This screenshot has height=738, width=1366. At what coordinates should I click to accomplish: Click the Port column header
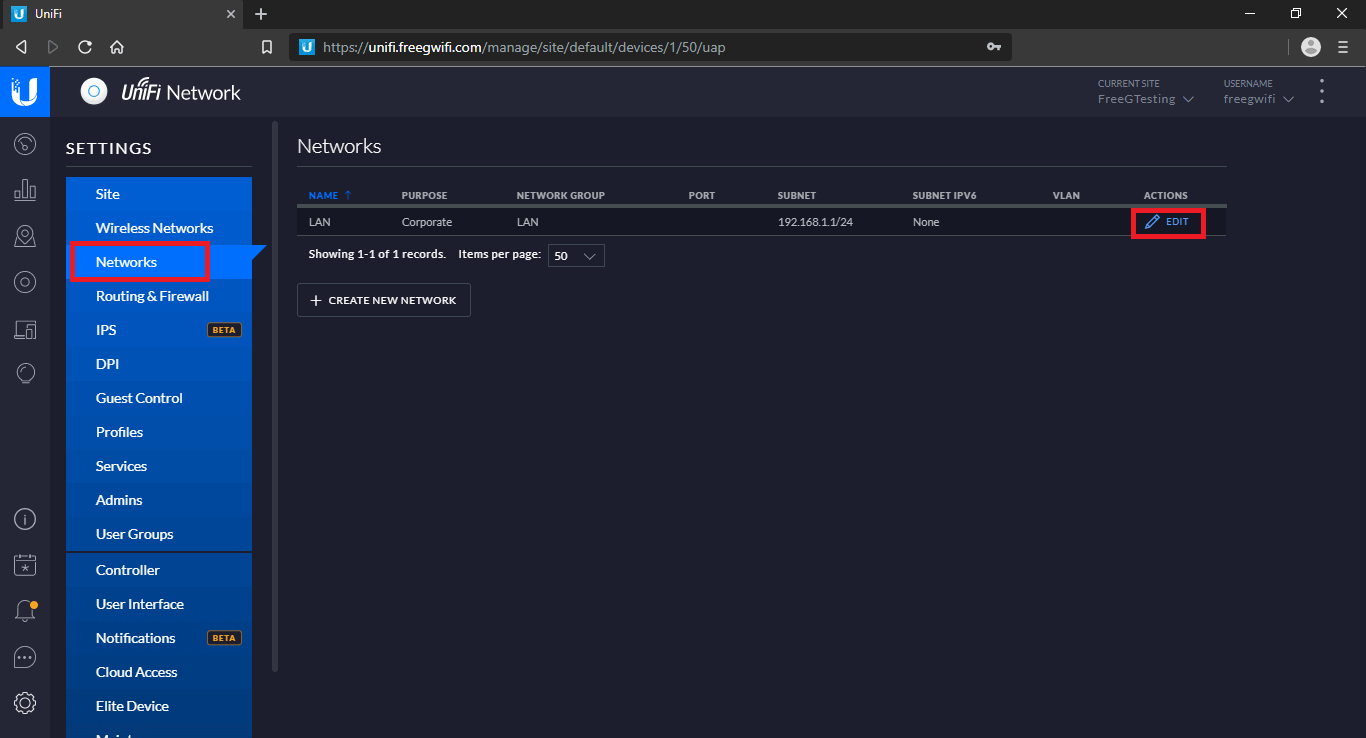(x=702, y=196)
